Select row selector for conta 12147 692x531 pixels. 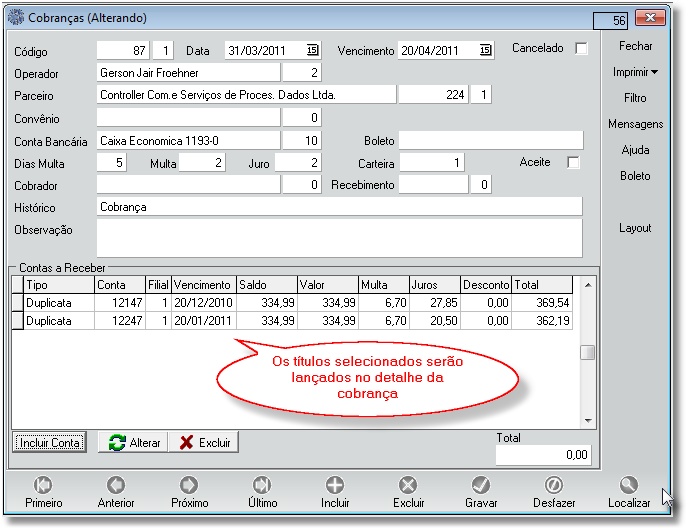[18, 303]
